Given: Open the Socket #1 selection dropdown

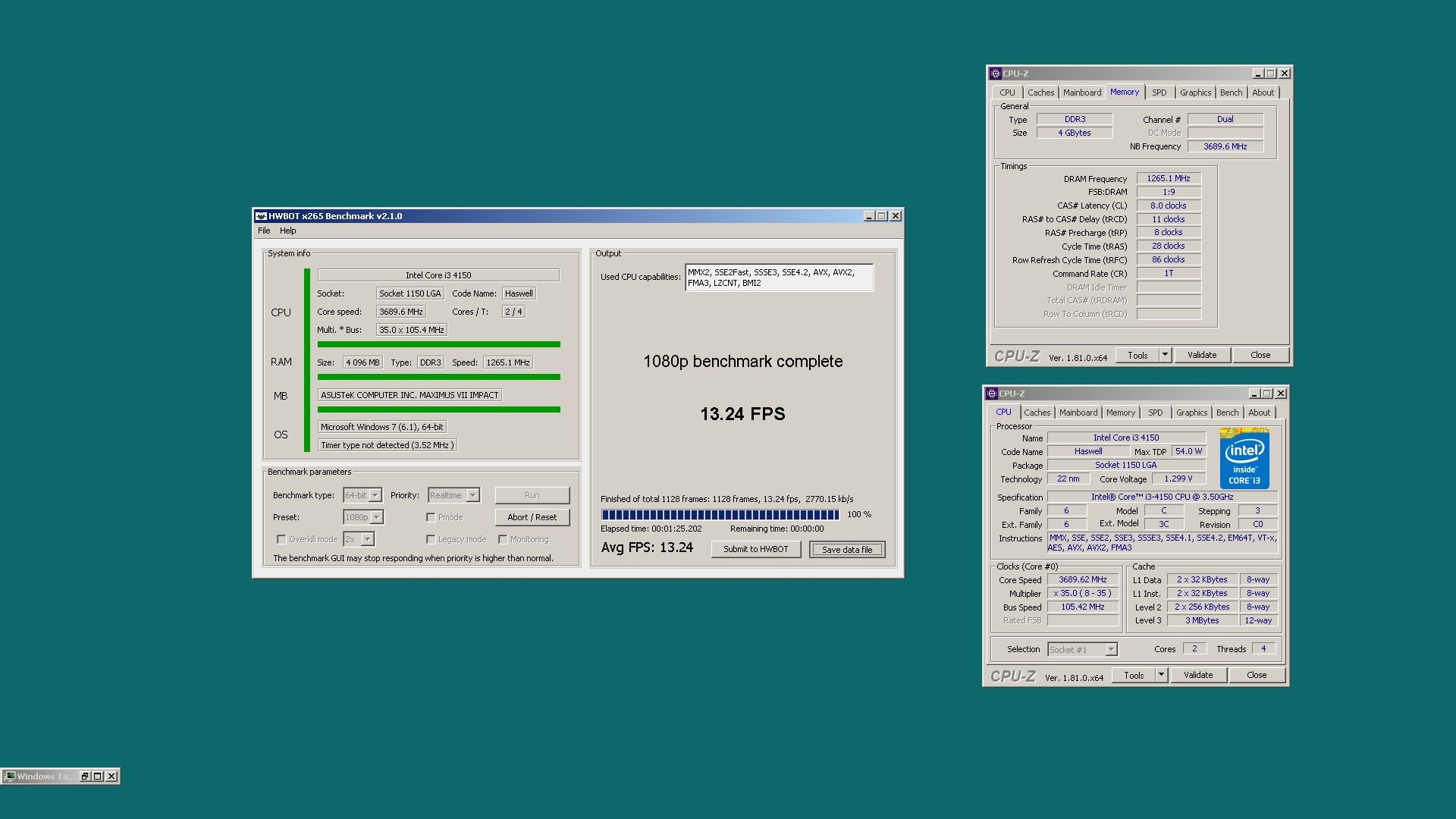Looking at the screenshot, I should (1111, 650).
